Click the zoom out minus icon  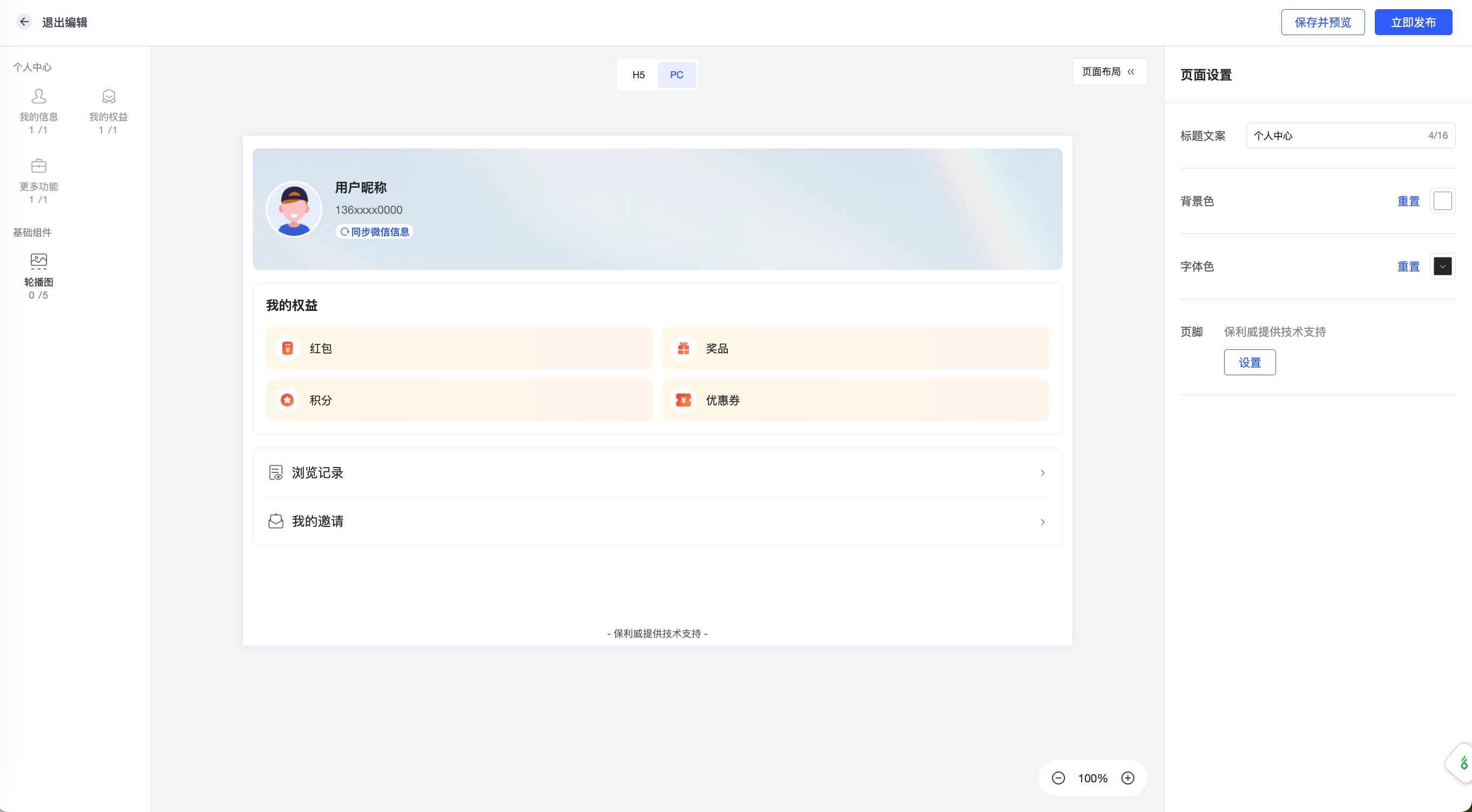[x=1058, y=777]
